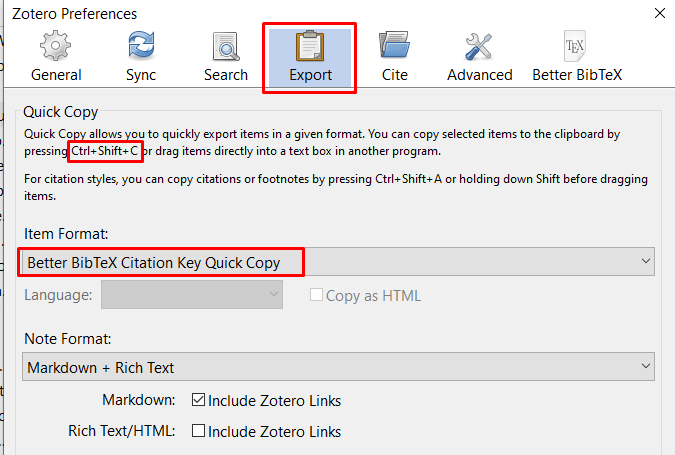Open the Advanced wrench-and-screwdriver icon
Image resolution: width=675 pixels, height=455 pixels.
[478, 46]
